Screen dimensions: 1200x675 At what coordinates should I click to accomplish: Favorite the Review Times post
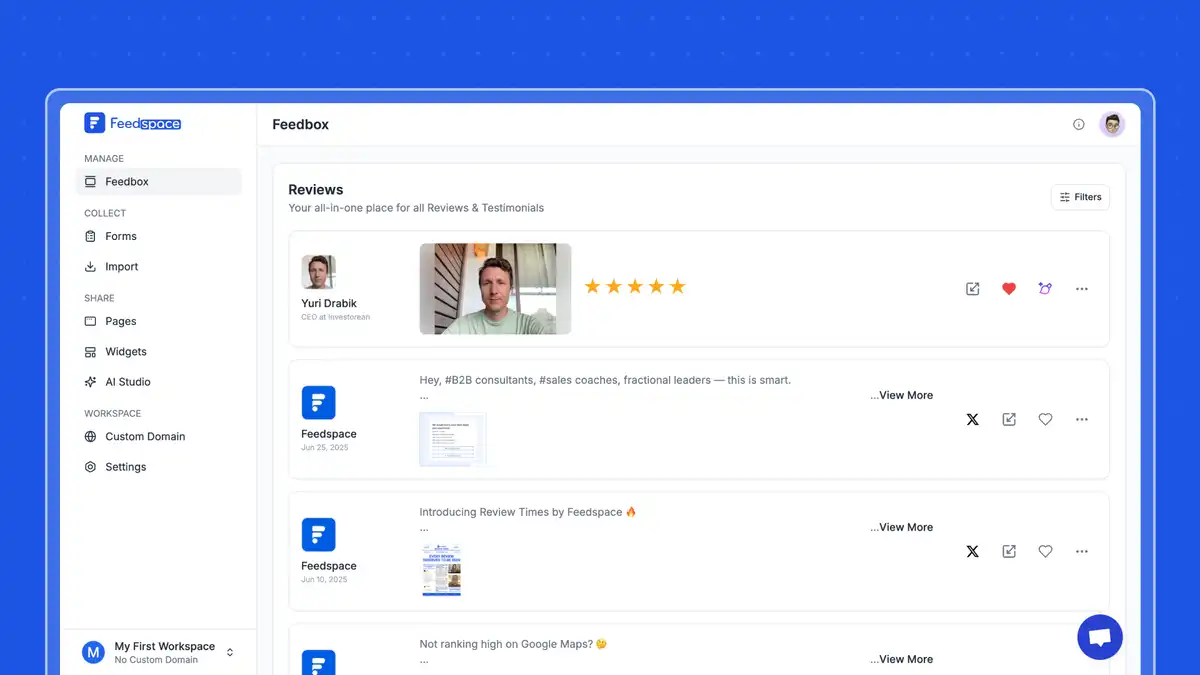pos(1045,551)
